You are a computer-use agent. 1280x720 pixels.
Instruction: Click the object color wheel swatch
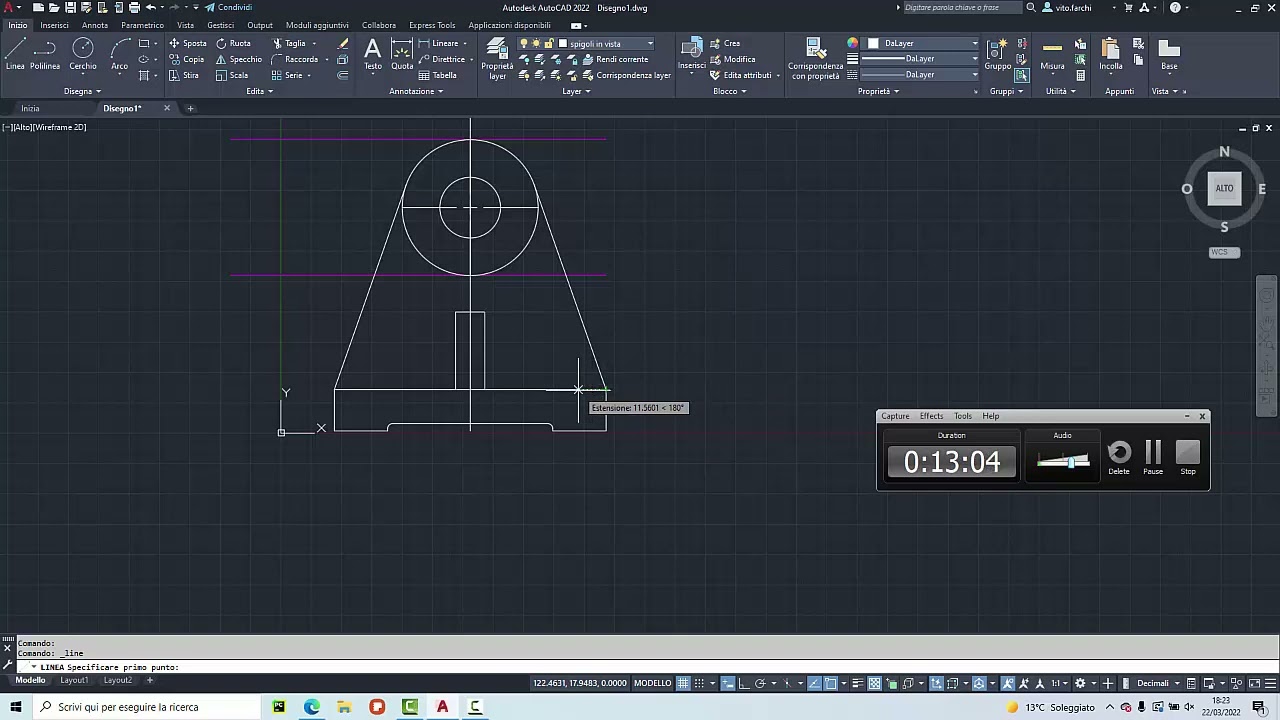(x=852, y=43)
